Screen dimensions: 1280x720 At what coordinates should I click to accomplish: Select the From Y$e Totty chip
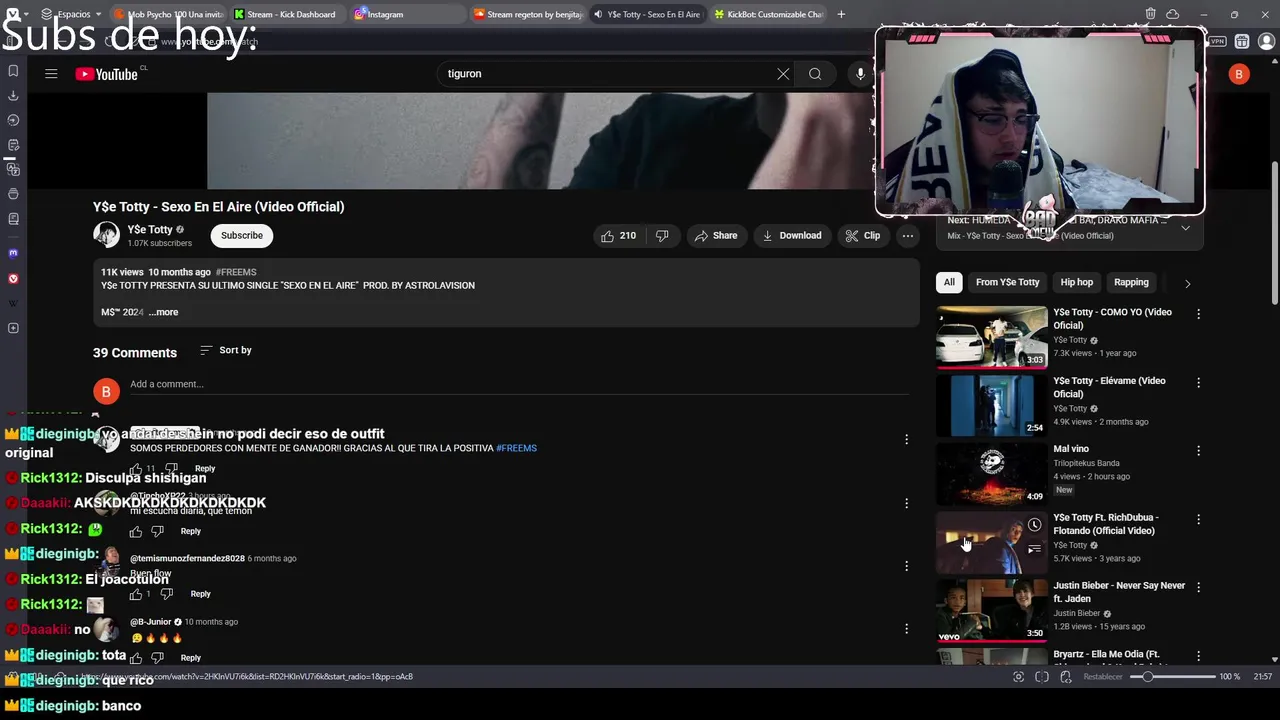tap(1007, 282)
